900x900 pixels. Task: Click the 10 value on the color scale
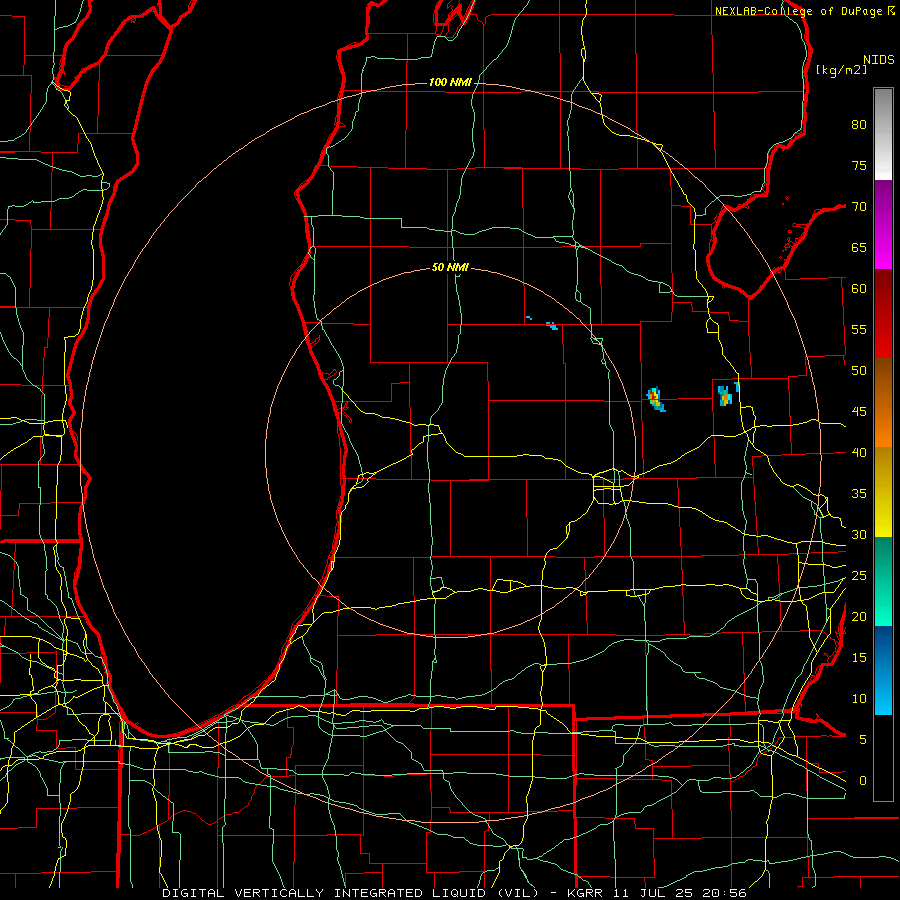[859, 699]
